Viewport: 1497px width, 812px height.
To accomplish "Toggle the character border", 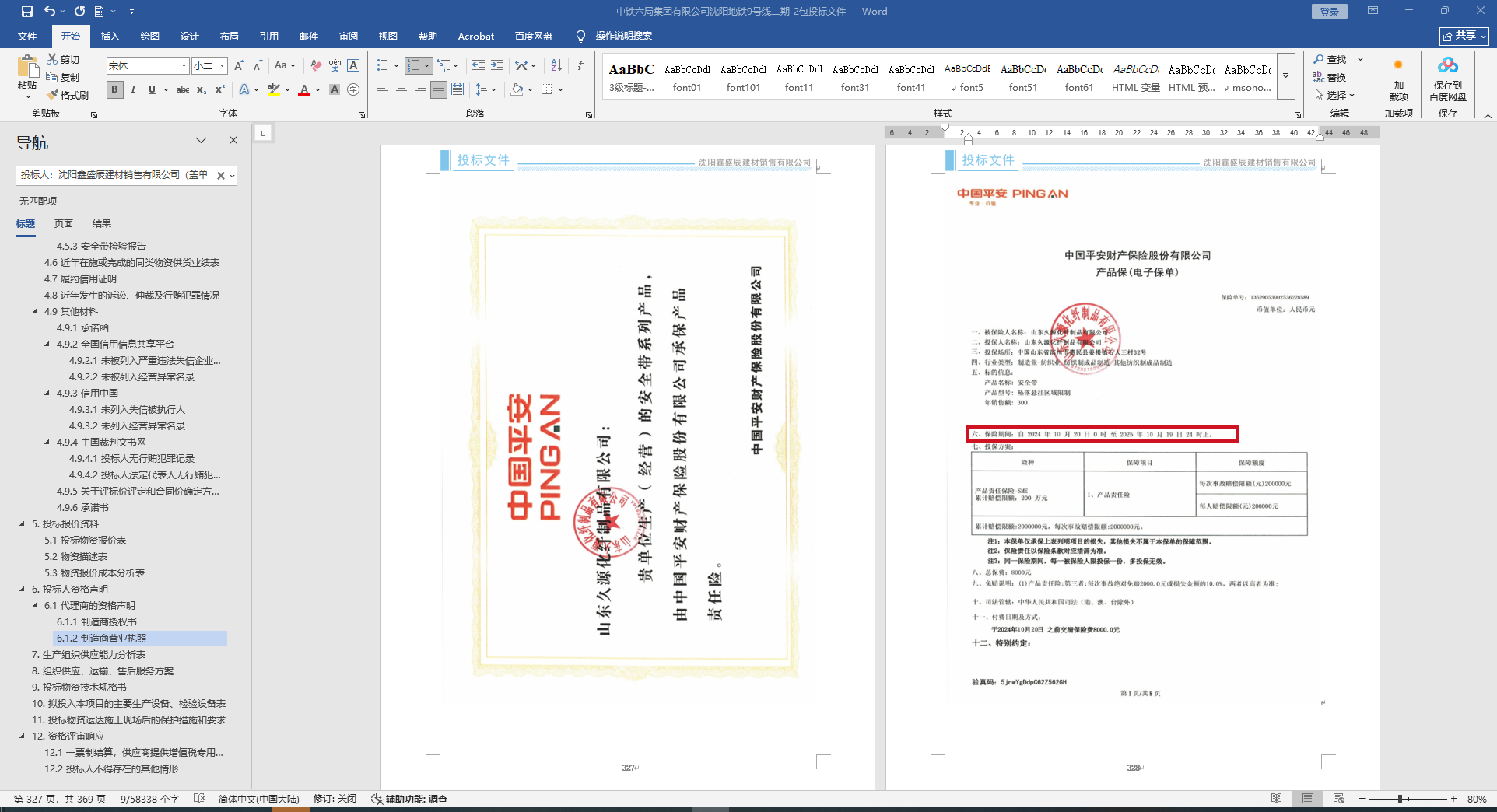I will coord(353,66).
